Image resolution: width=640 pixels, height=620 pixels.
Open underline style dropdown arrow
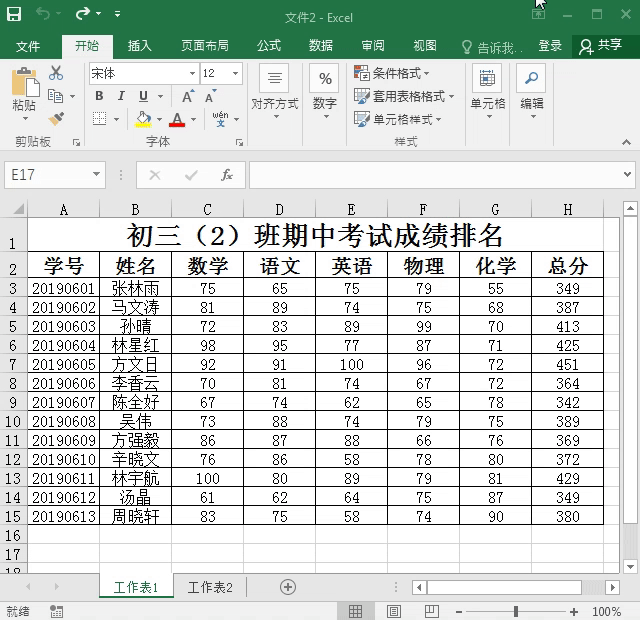pos(160,96)
